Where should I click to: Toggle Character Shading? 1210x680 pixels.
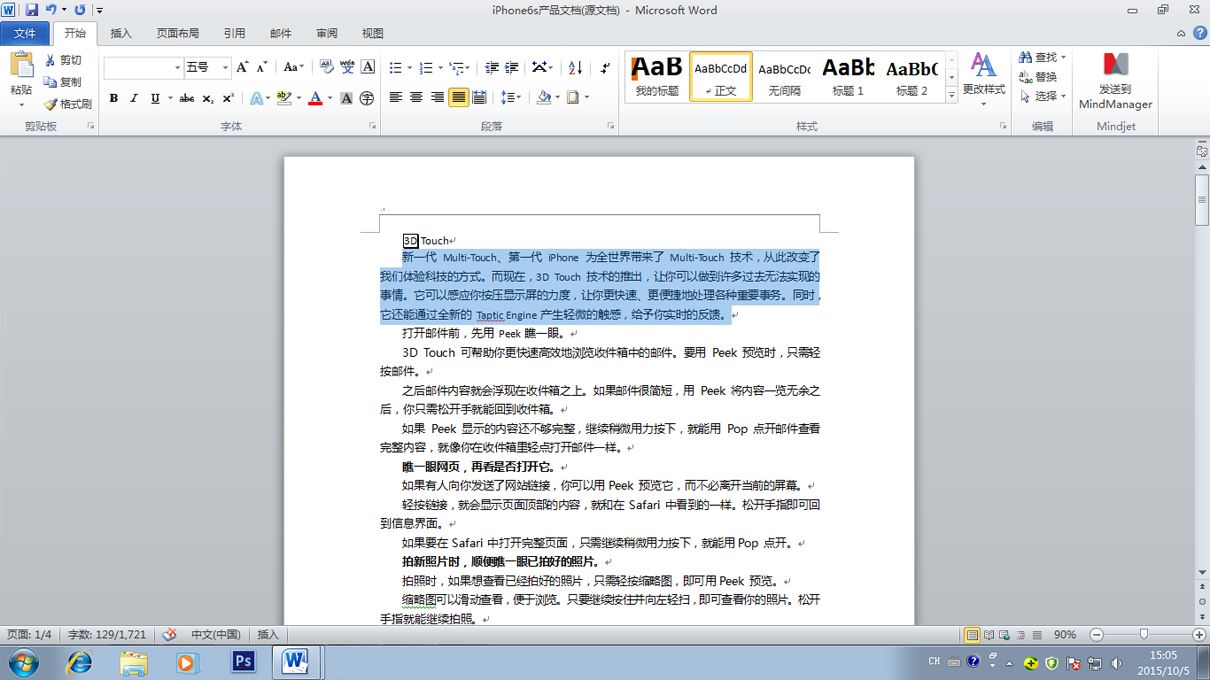[346, 98]
